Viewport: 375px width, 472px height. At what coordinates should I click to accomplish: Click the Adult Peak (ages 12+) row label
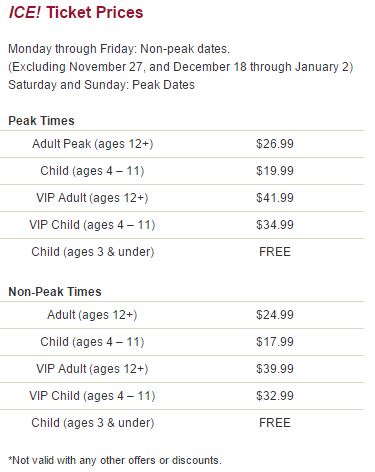(x=92, y=144)
